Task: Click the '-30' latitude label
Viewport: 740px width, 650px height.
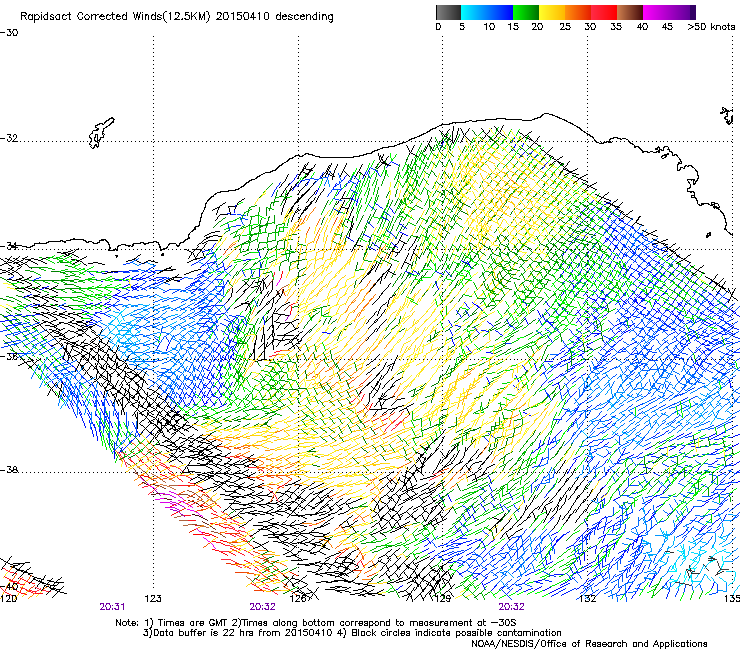Action: [9, 33]
